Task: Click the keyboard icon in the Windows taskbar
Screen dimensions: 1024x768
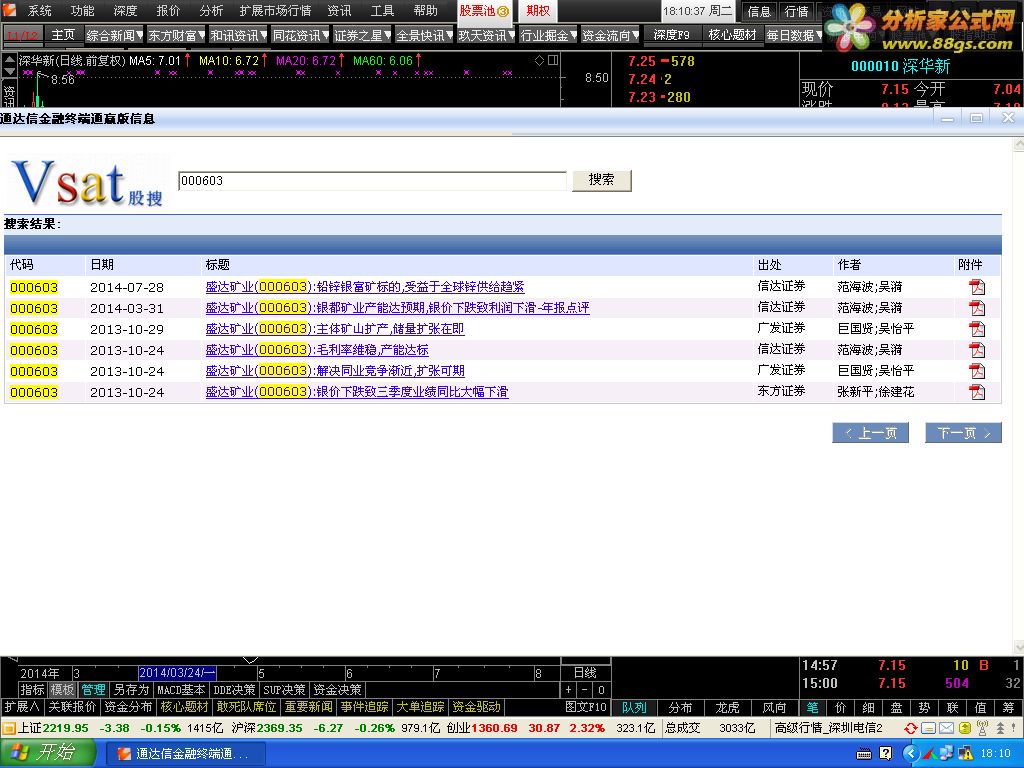Action: click(x=863, y=754)
